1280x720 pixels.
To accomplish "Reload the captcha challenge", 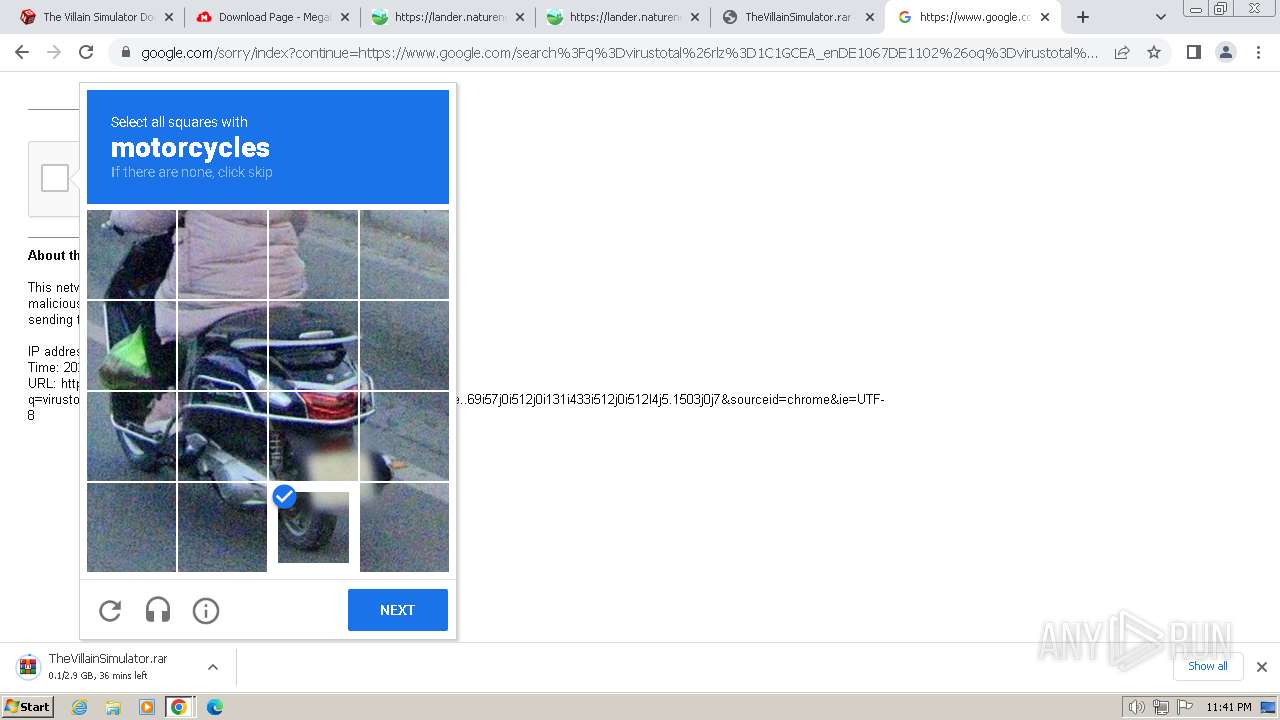I will pyautogui.click(x=110, y=610).
